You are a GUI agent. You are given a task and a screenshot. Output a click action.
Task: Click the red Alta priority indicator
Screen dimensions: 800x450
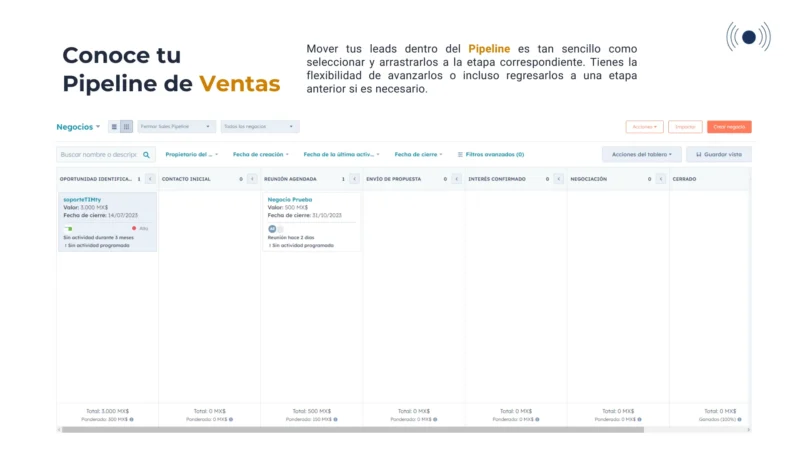[134, 229]
